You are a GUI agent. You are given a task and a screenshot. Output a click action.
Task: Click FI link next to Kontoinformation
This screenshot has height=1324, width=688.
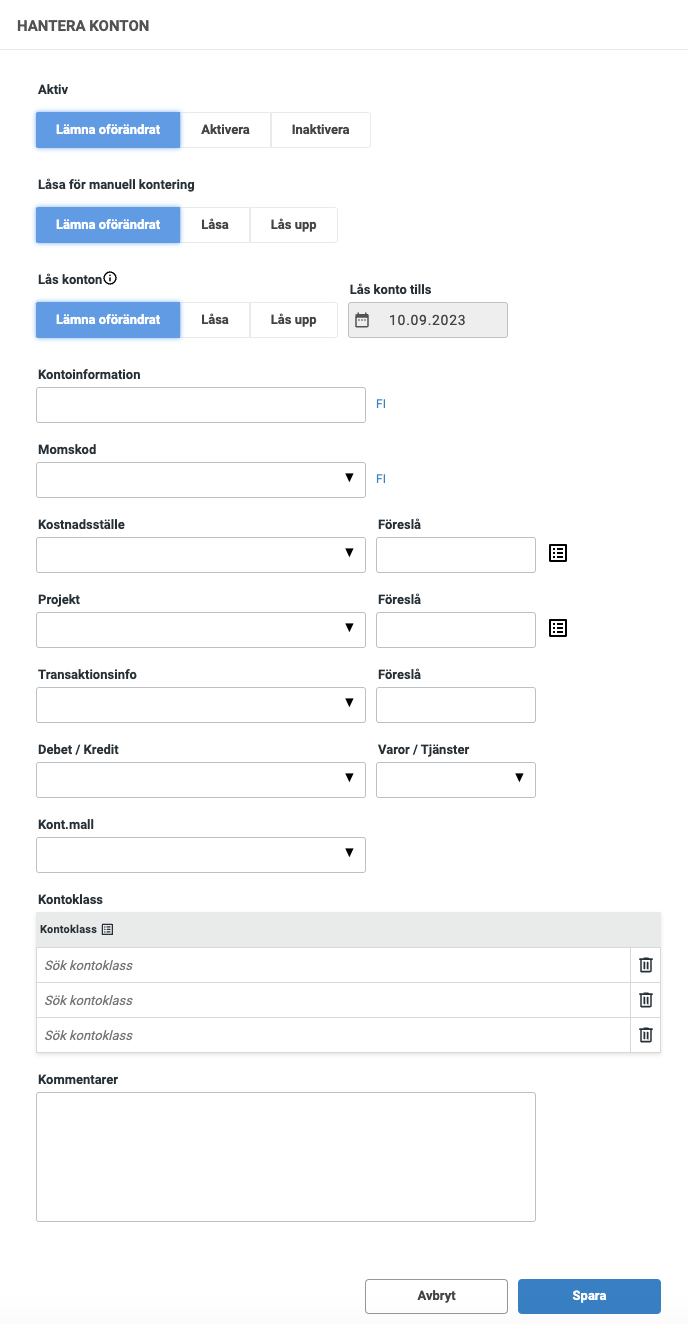click(x=381, y=404)
